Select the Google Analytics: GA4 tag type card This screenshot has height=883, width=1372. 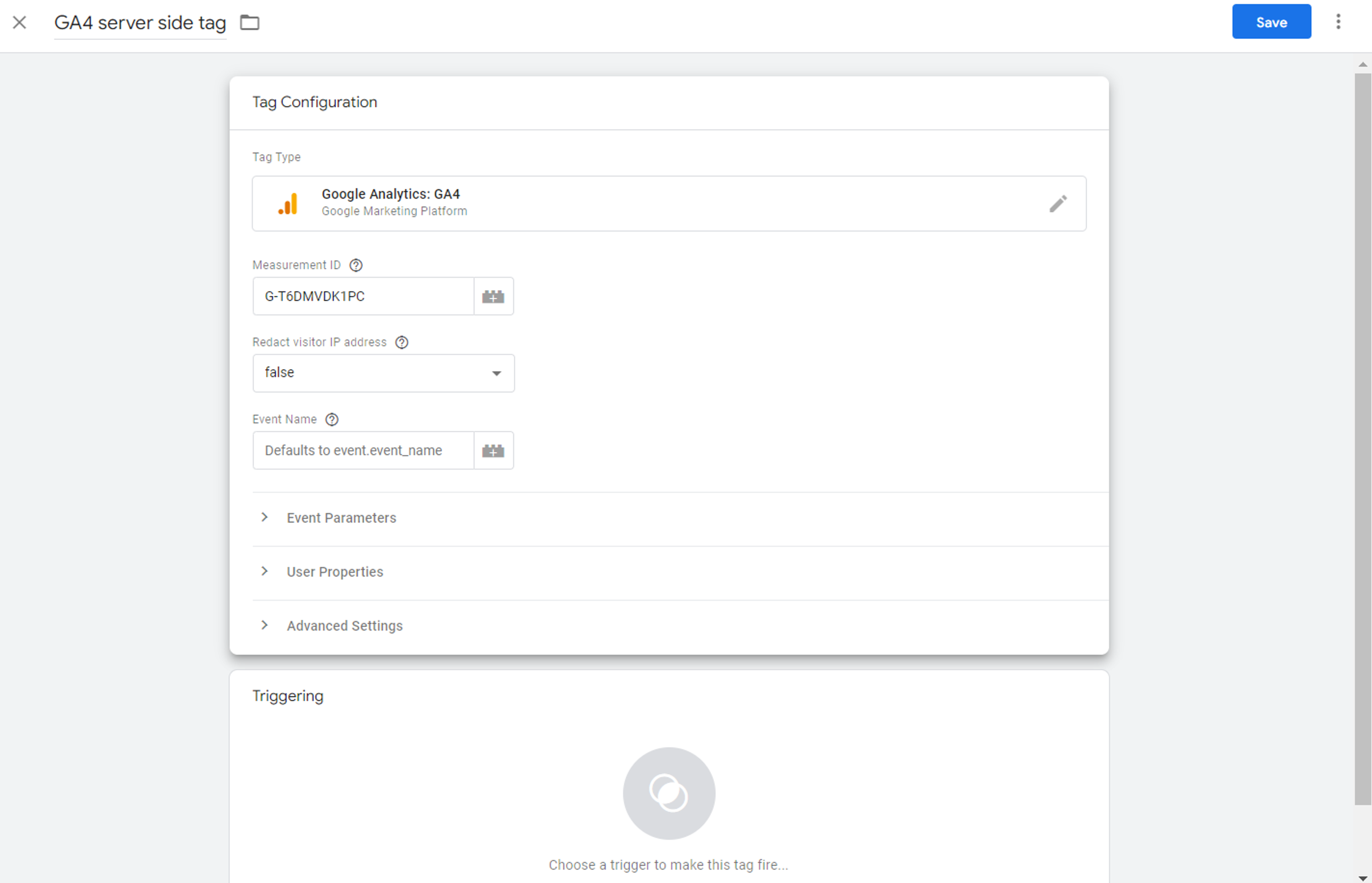669,204
